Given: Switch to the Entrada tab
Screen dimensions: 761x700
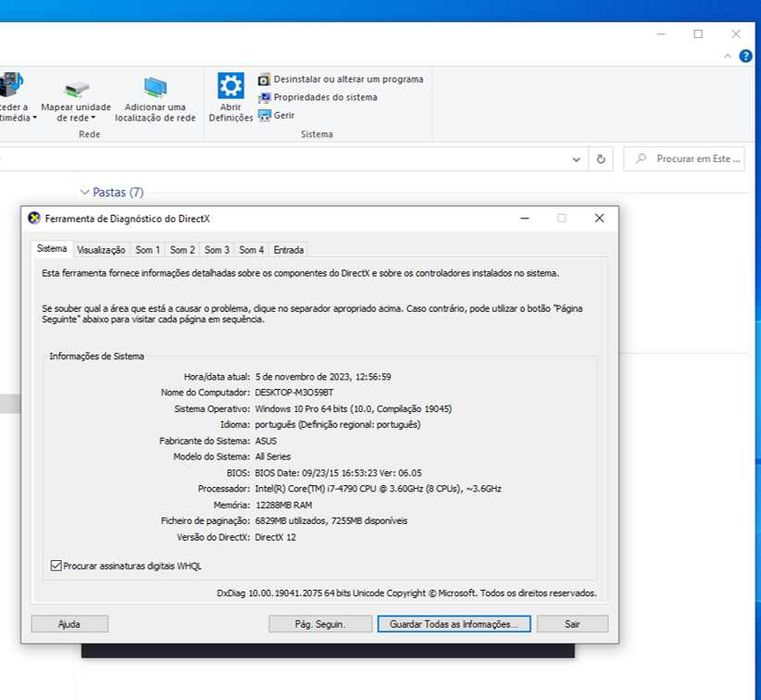Looking at the screenshot, I should pyautogui.click(x=289, y=250).
